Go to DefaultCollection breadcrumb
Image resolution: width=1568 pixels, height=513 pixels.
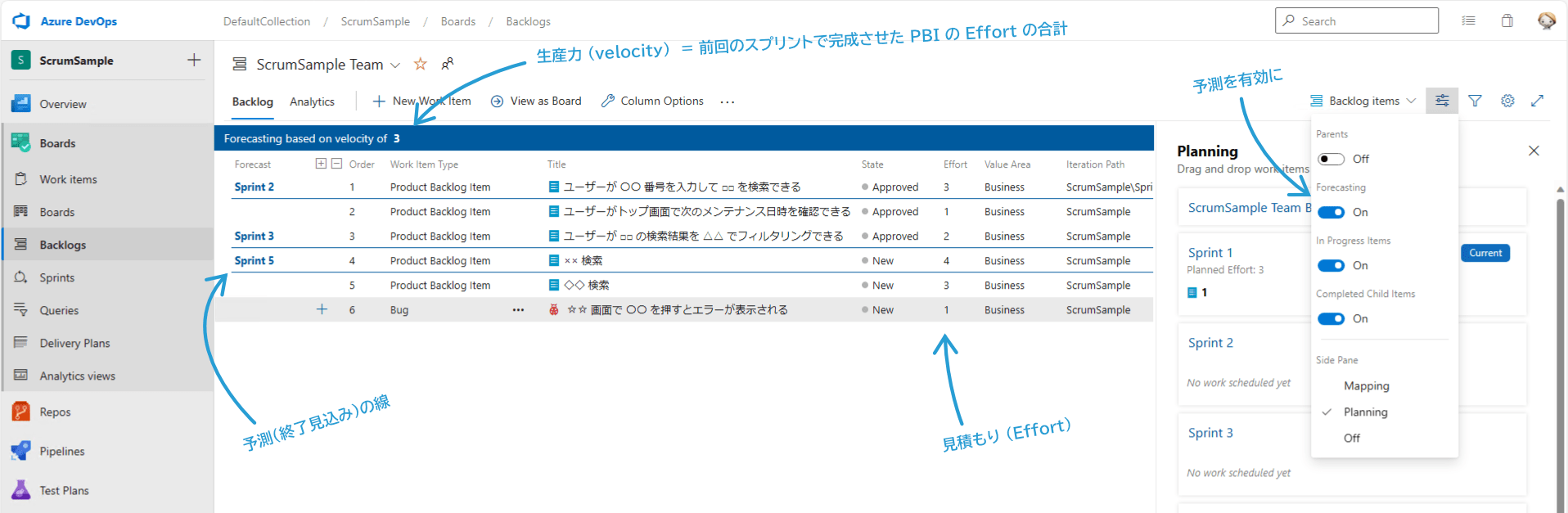pyautogui.click(x=267, y=21)
